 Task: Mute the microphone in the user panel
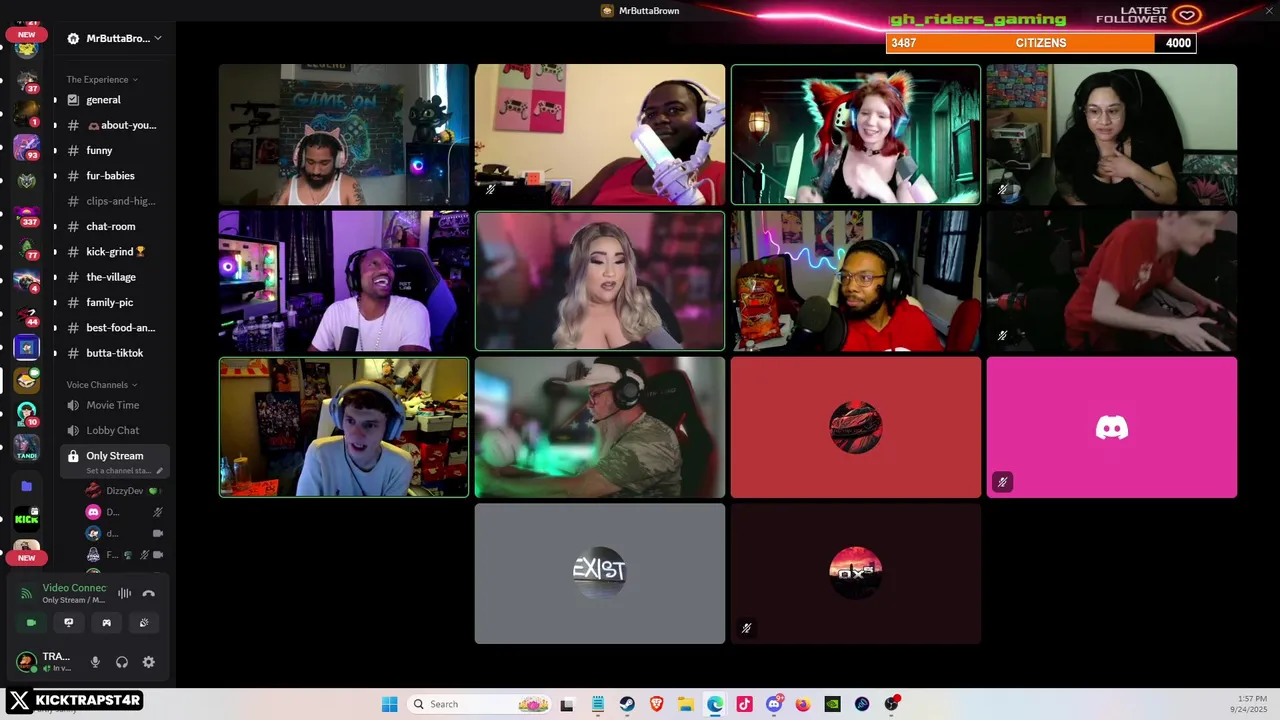(95, 662)
